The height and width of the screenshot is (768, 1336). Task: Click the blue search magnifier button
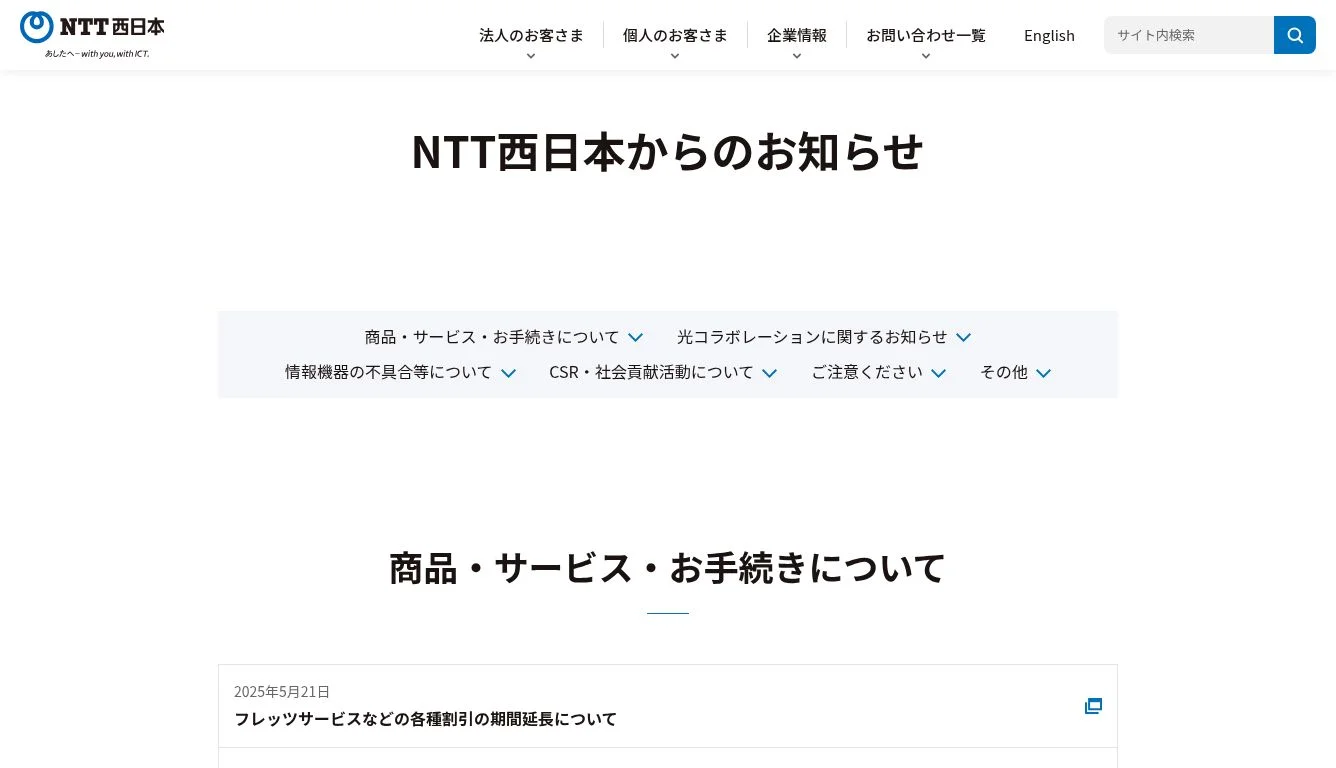coord(1295,35)
